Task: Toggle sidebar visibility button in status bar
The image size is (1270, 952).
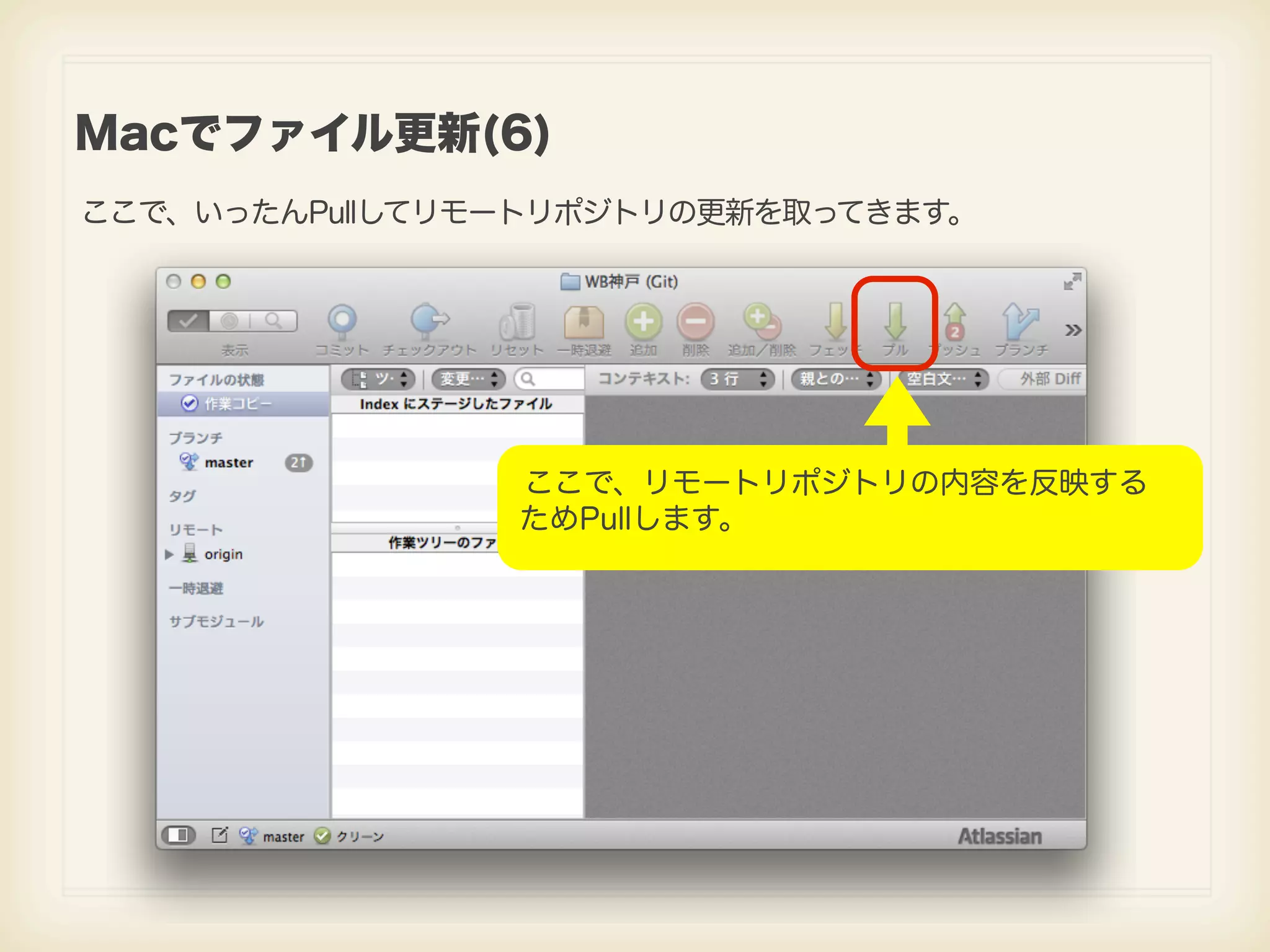Action: (178, 835)
